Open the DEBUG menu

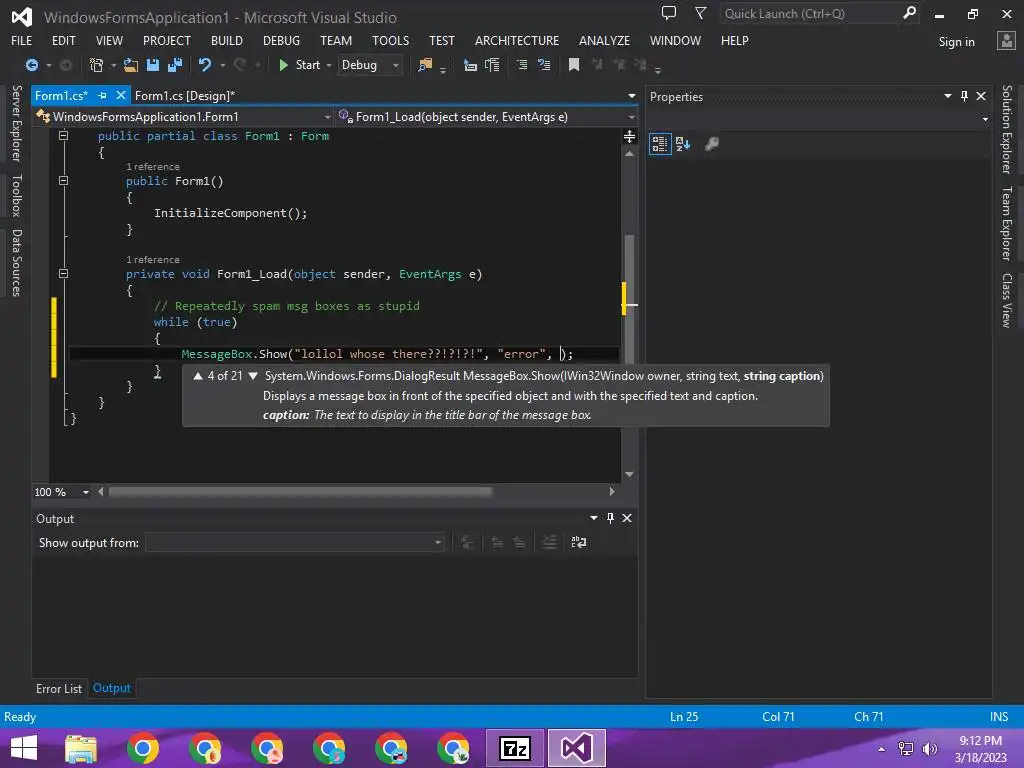281,40
